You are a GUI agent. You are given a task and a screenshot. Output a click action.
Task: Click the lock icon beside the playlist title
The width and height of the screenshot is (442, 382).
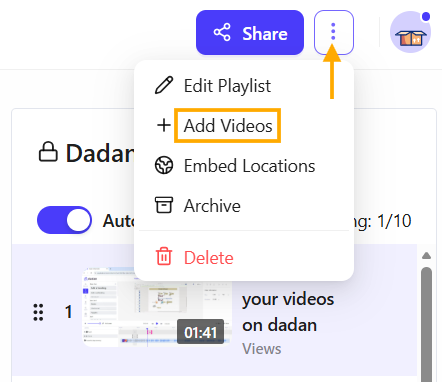[48, 152]
